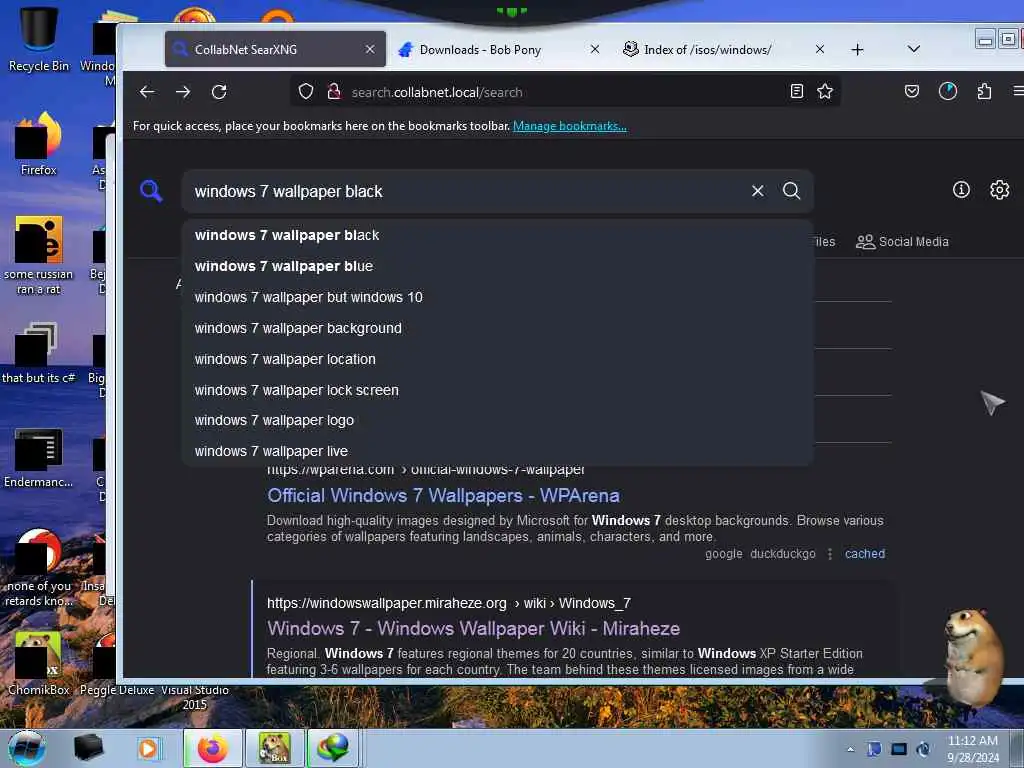Select Visual Studio 2015 desktop shortcut
The width and height of the screenshot is (1024, 768).
point(195,697)
